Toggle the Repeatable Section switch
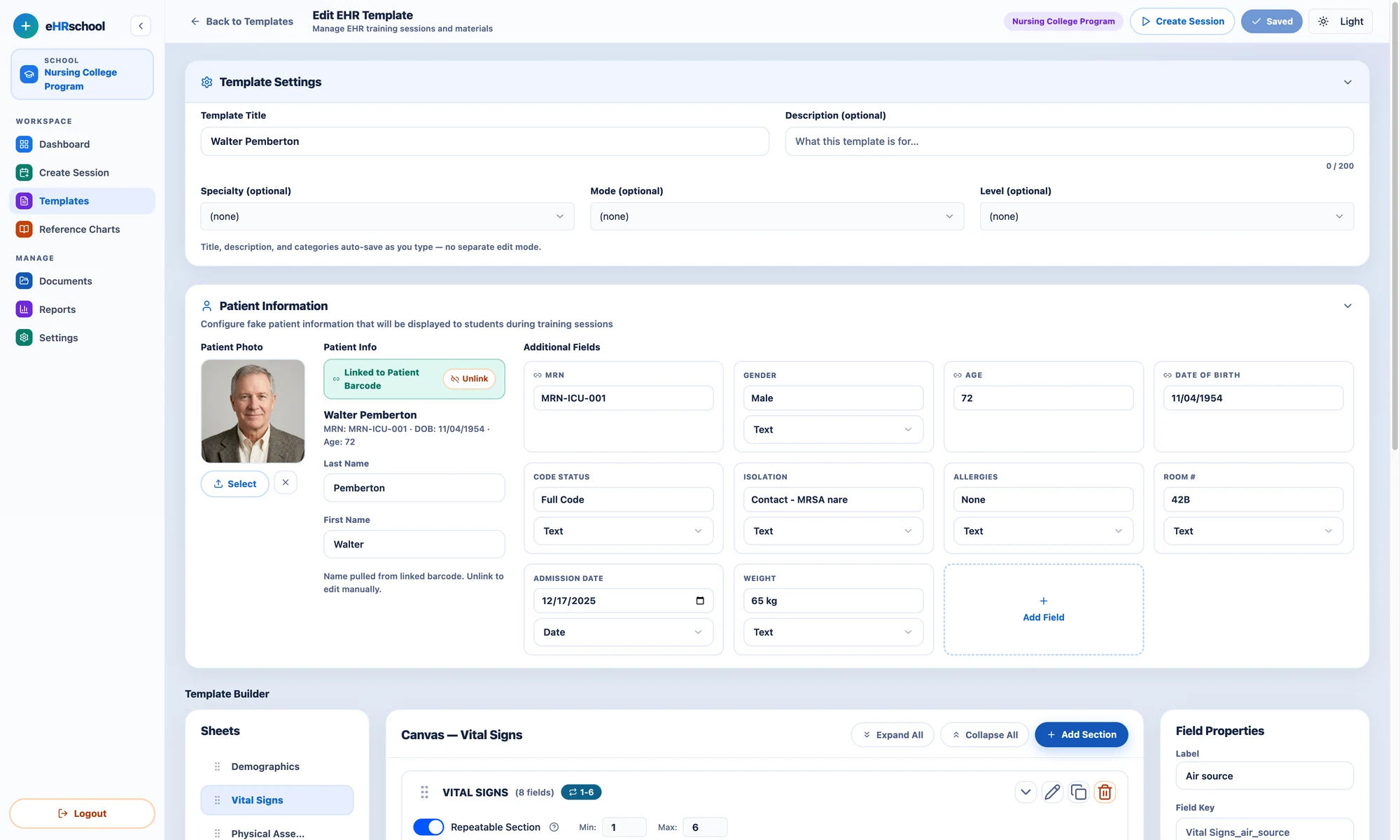This screenshot has height=840, width=1400. point(428,827)
